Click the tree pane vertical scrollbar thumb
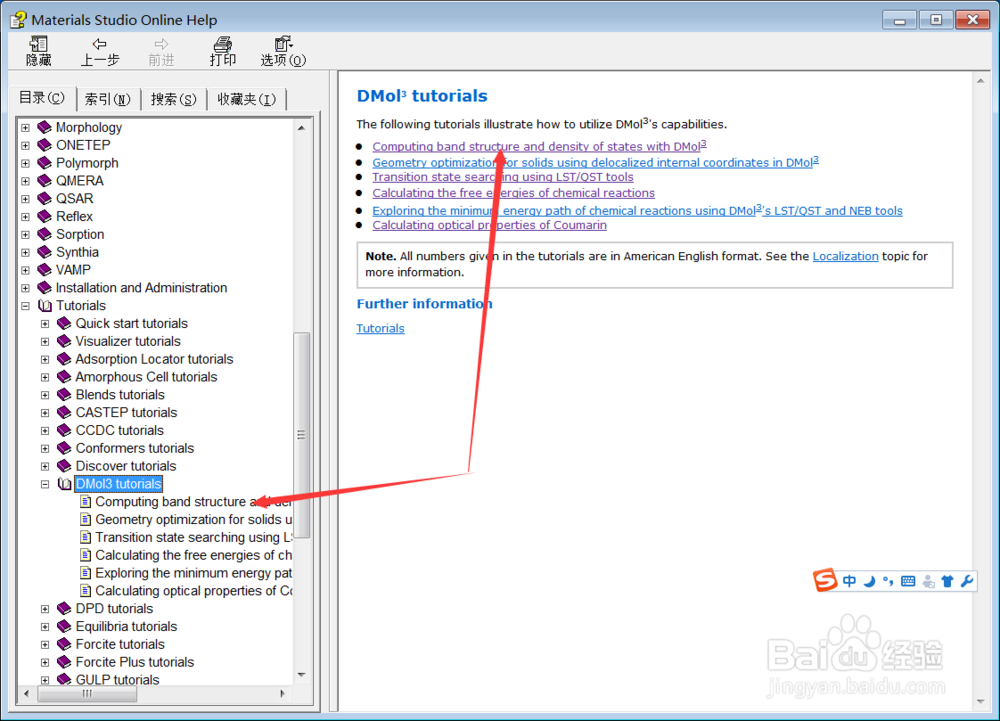1000x721 pixels. (302, 435)
